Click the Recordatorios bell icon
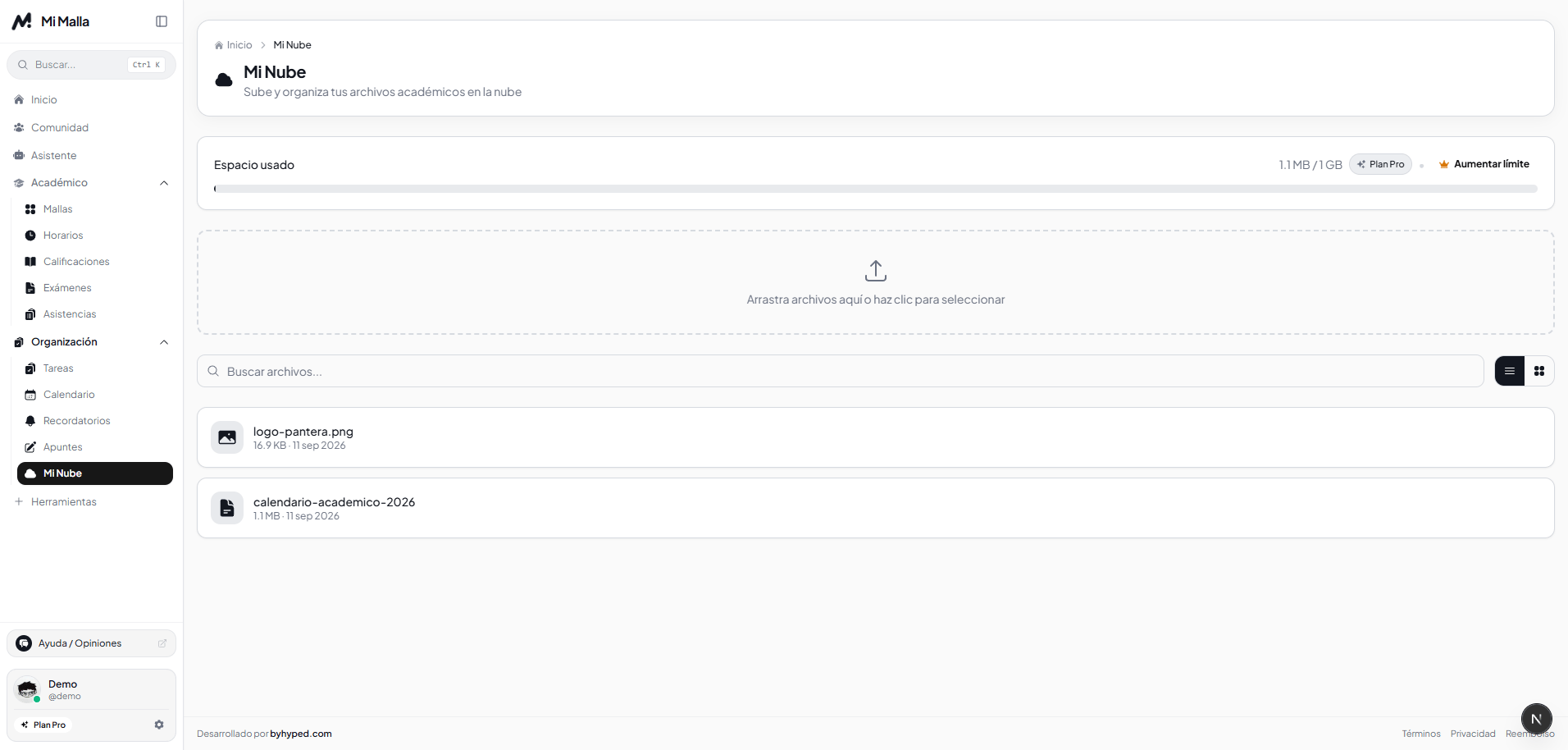The image size is (1568, 750). coord(30,421)
